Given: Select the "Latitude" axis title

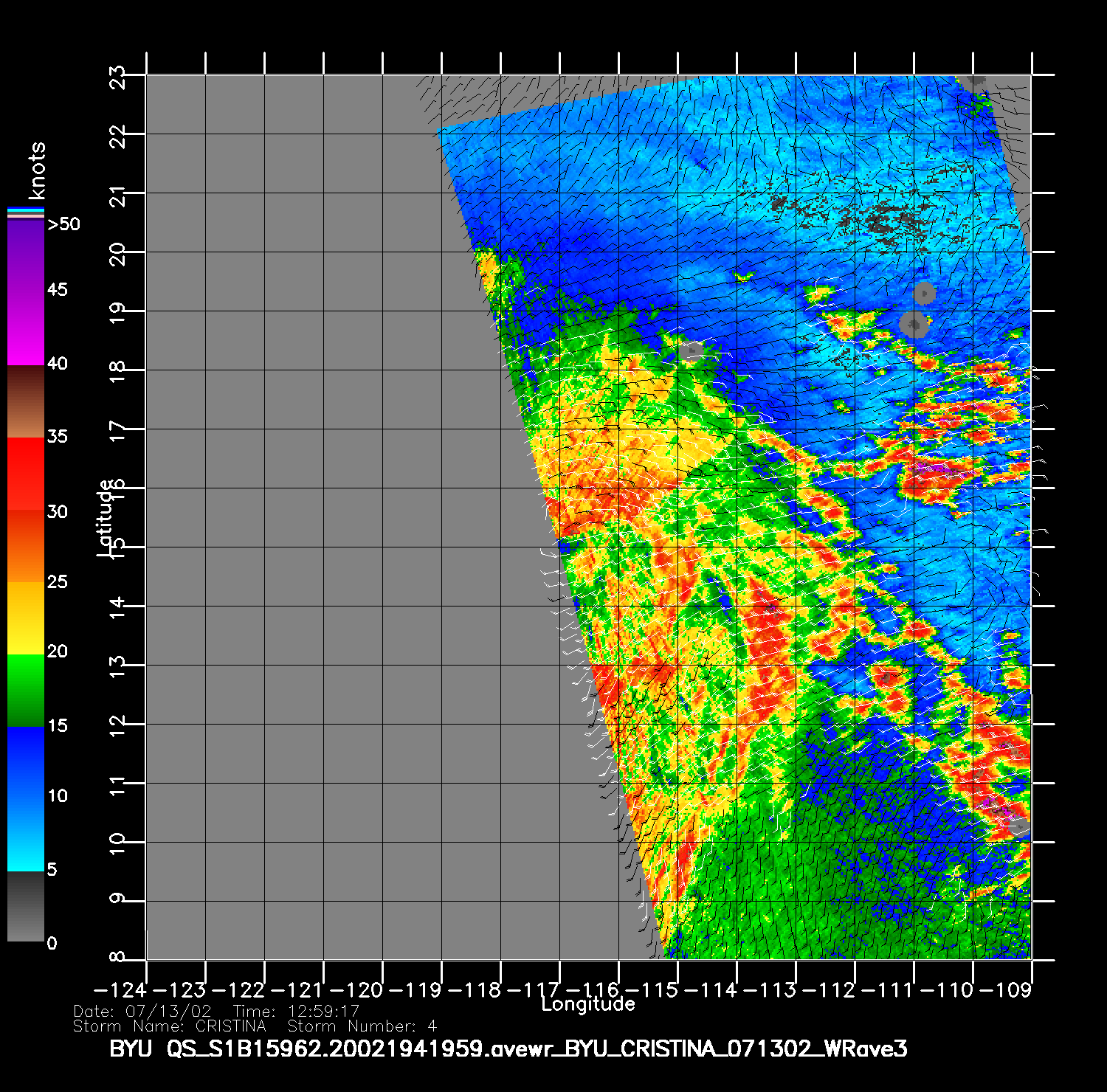Looking at the screenshot, I should [x=106, y=517].
